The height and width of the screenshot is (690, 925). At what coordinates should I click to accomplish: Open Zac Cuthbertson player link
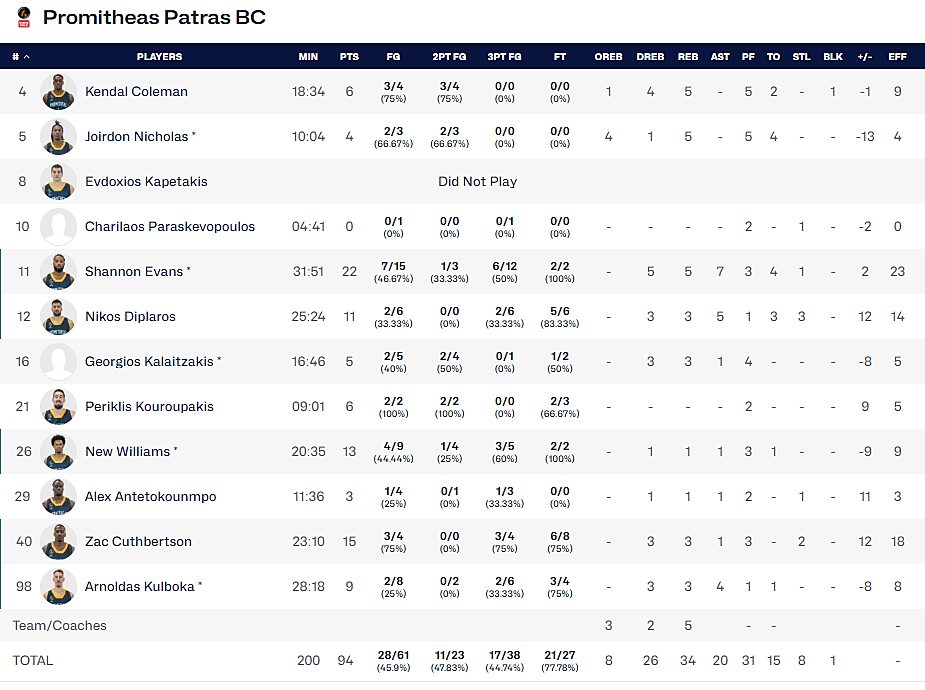(x=138, y=541)
